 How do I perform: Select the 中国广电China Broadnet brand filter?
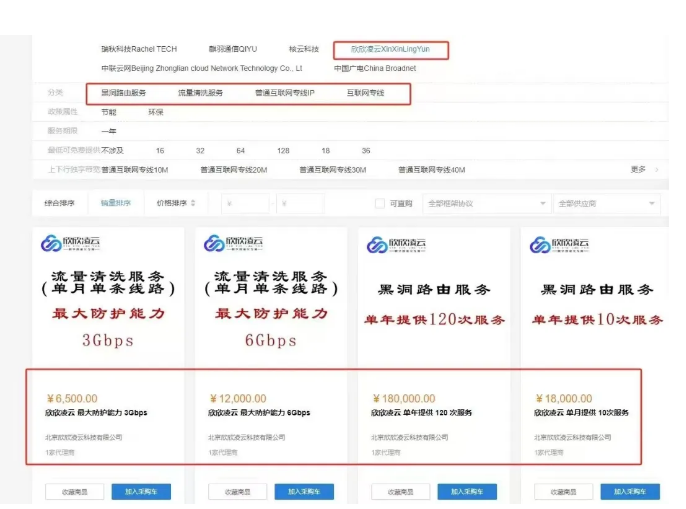point(375,68)
